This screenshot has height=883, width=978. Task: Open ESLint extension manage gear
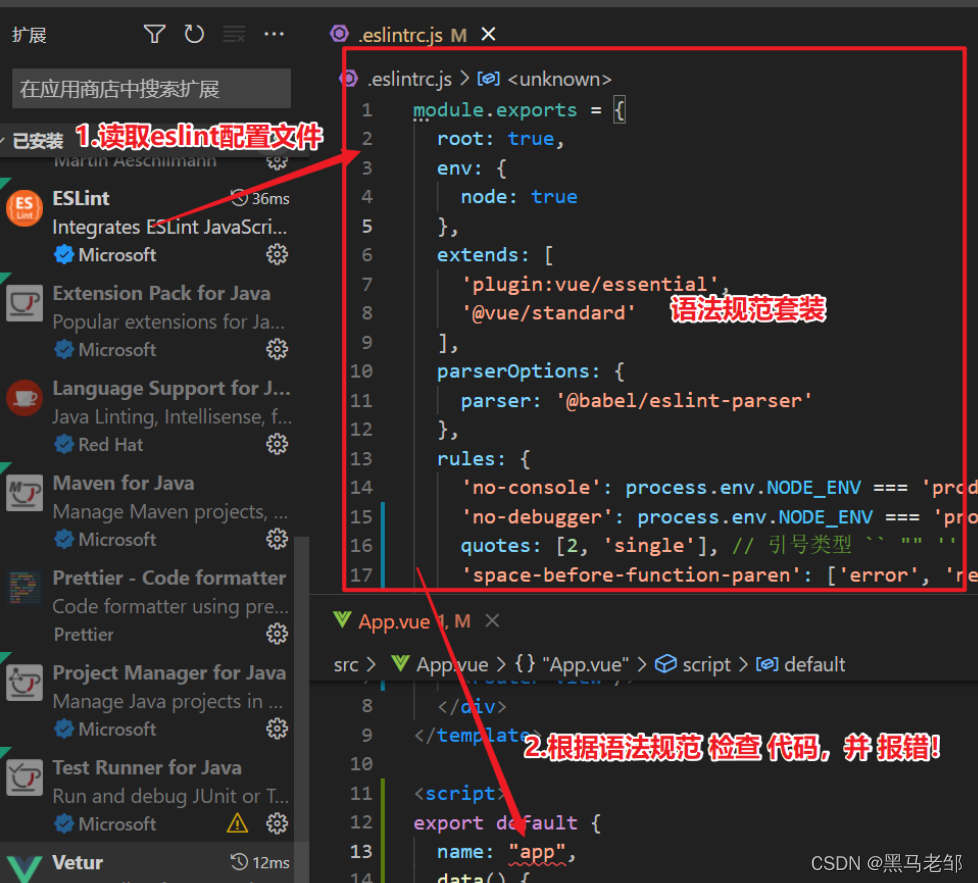click(277, 254)
